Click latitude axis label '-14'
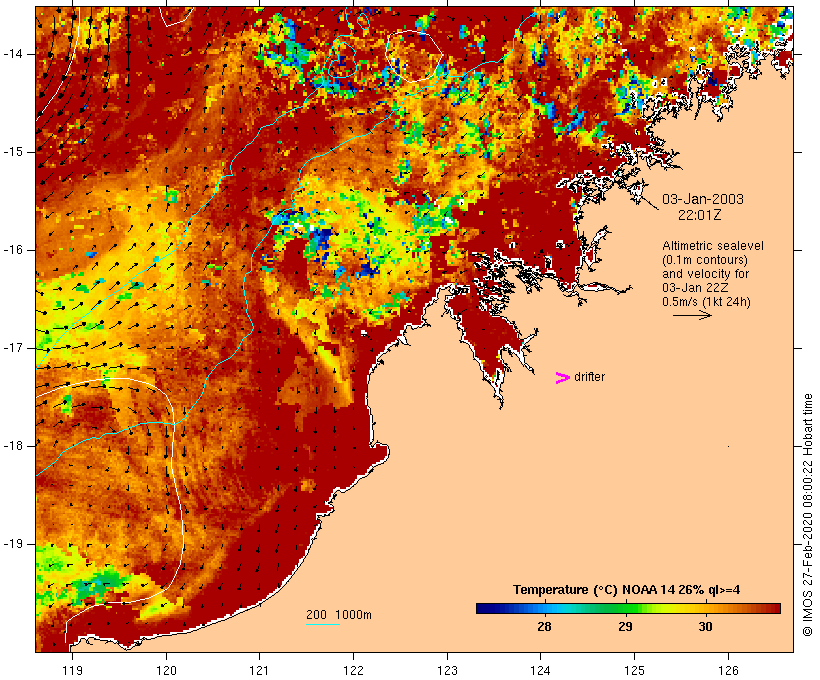820x680 pixels. pyautogui.click(x=13, y=54)
